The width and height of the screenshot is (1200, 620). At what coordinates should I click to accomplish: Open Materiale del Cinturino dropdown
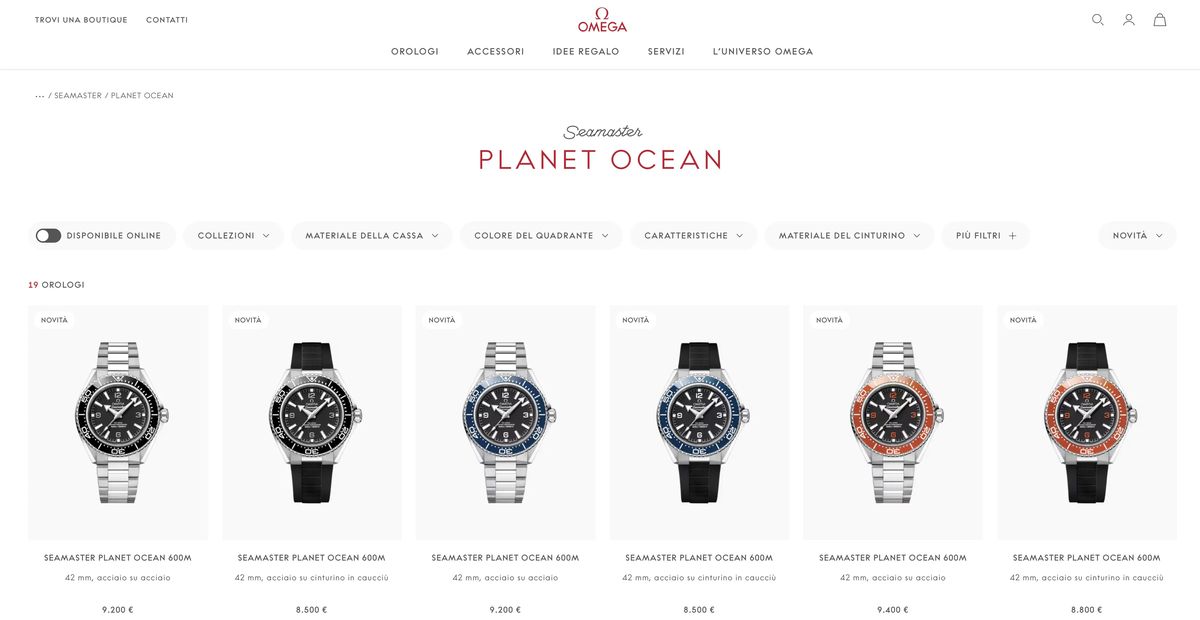tap(850, 236)
